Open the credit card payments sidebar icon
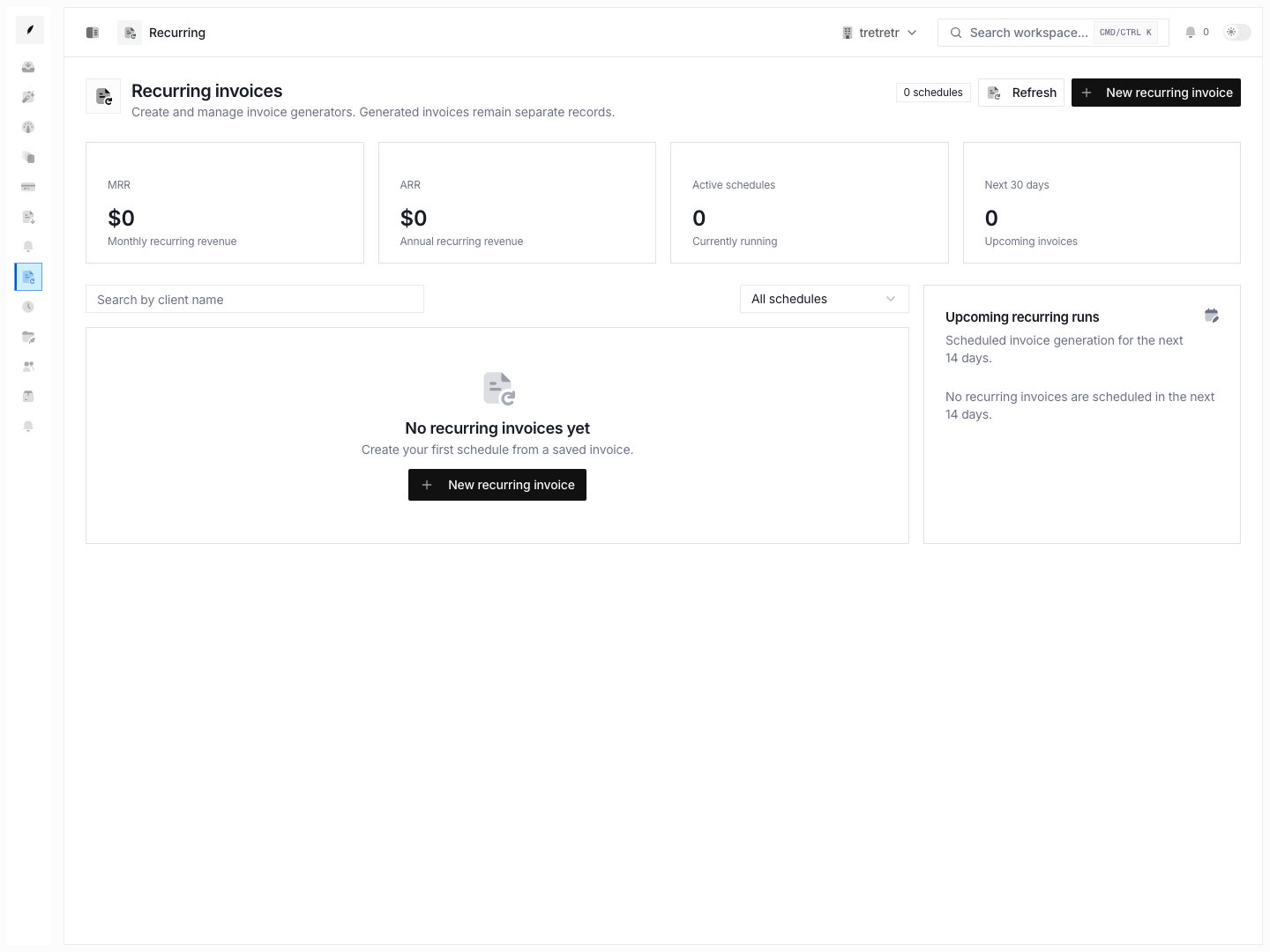 tap(28, 187)
